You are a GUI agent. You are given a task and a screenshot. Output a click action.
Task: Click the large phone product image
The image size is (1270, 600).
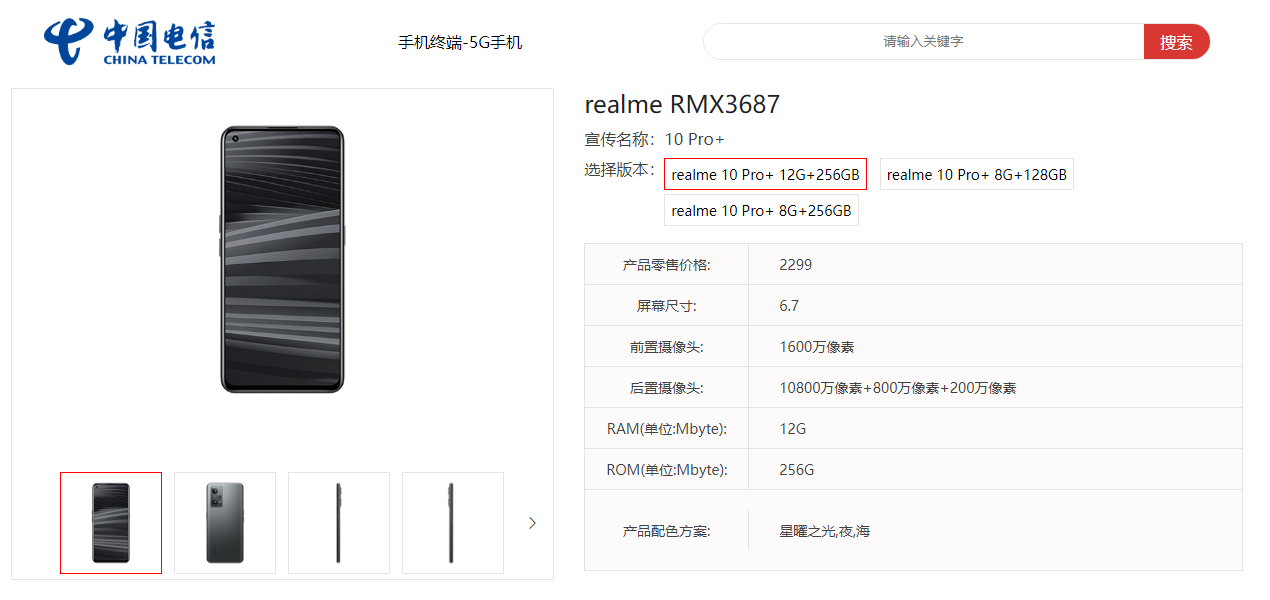282,259
